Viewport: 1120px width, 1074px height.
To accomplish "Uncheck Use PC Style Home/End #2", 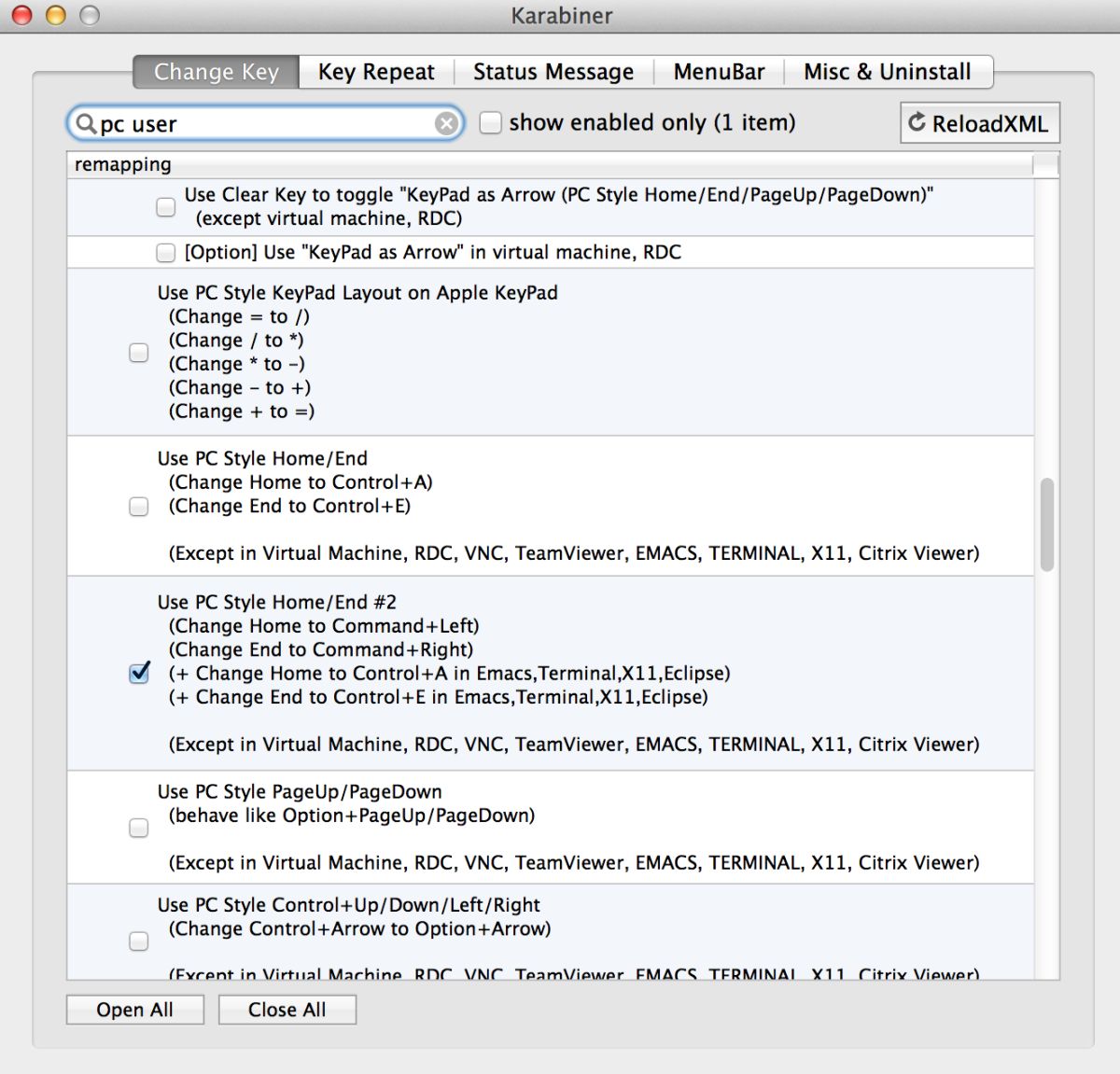I will tap(139, 672).
